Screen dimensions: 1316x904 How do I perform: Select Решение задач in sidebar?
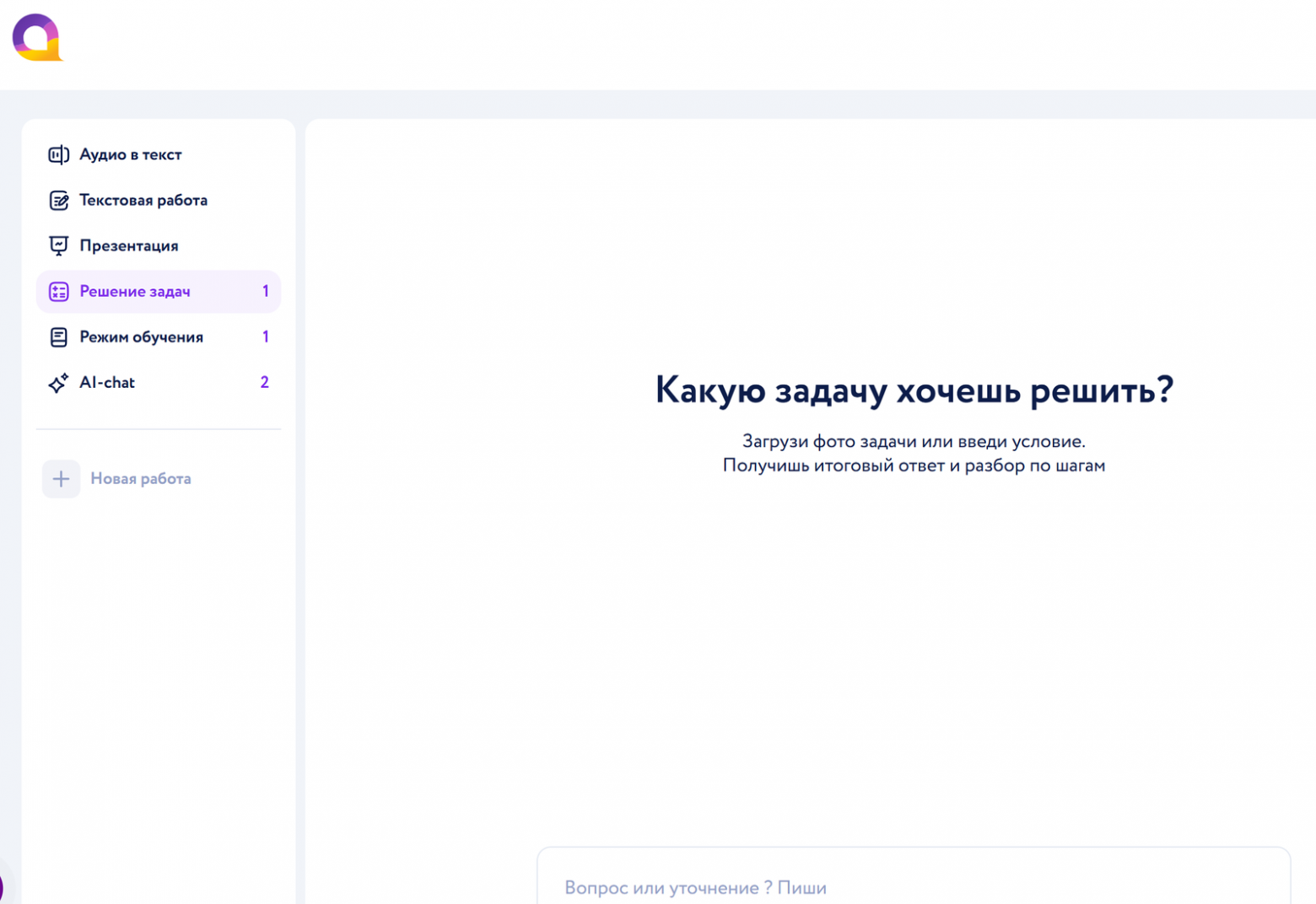(x=159, y=292)
